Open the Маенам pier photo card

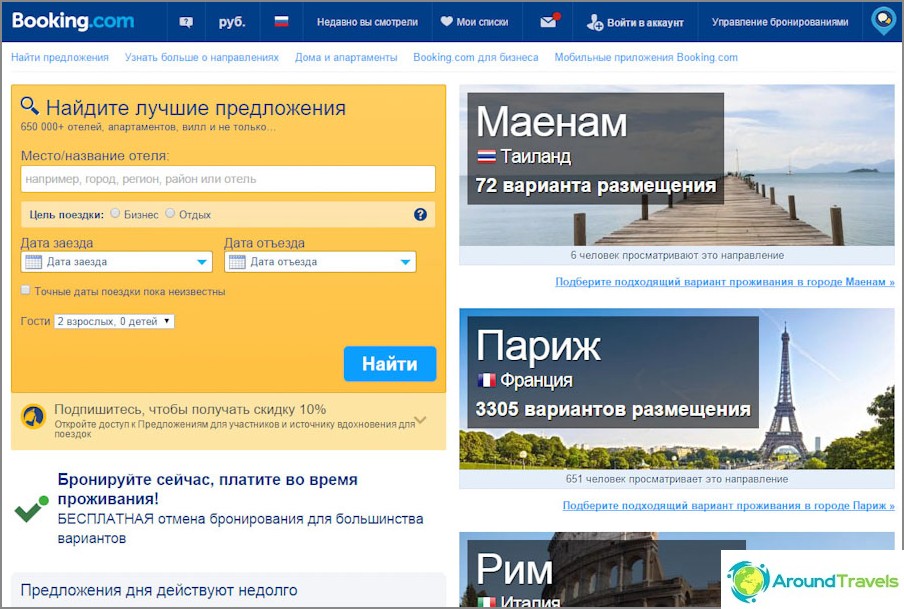click(x=677, y=166)
